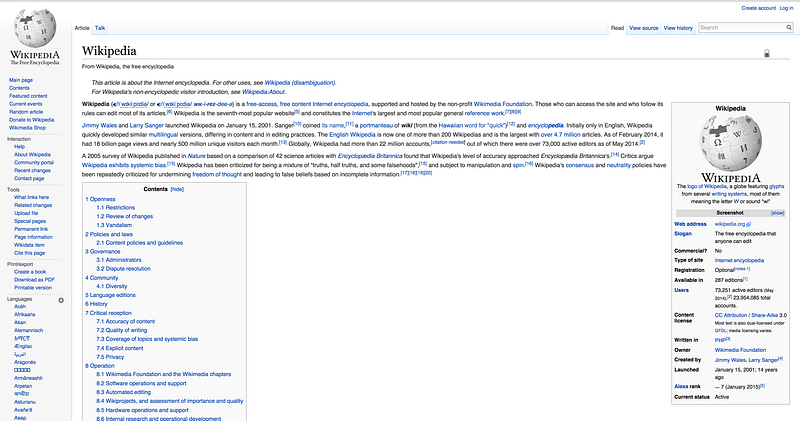
Task: Jump to 1.3 Vandalism section
Action: pos(114,225)
